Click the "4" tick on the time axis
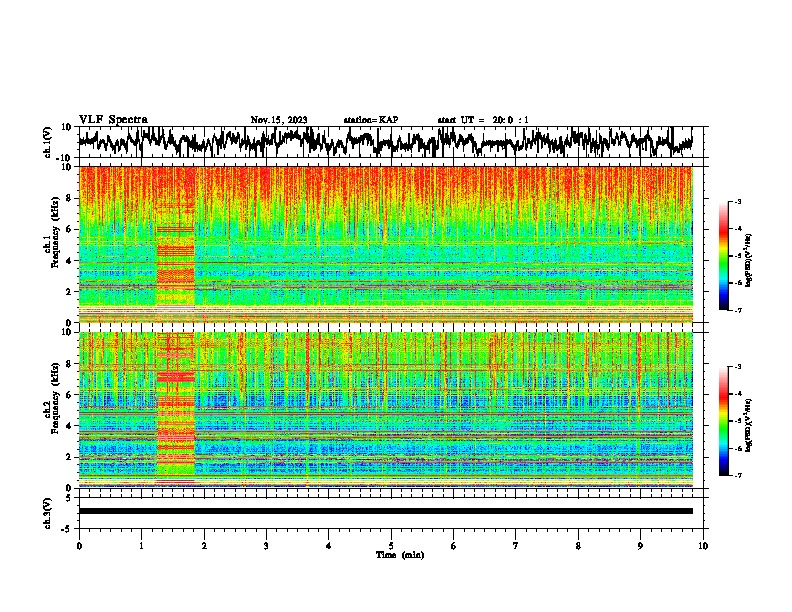Viewport: 792px width, 612px height. (x=329, y=546)
